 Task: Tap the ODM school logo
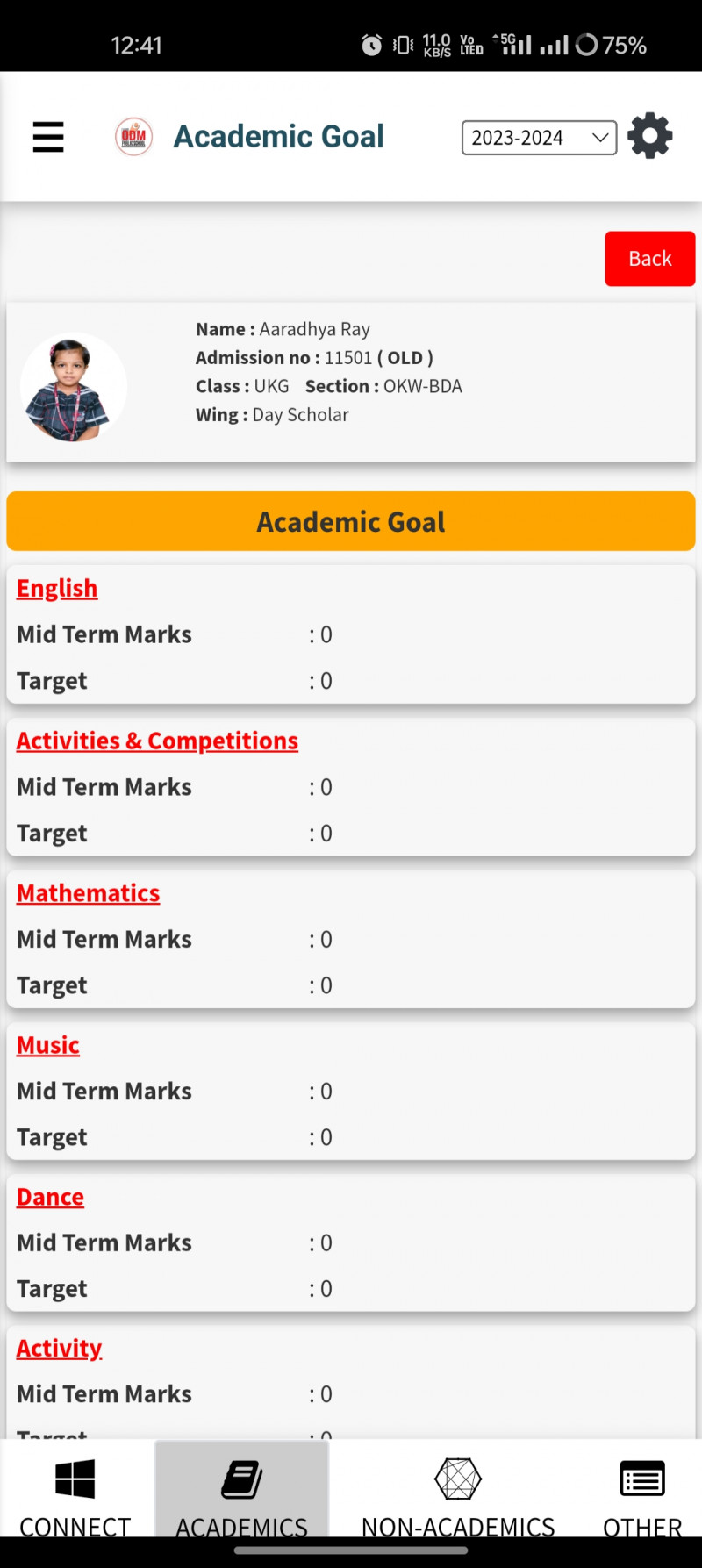tap(134, 137)
